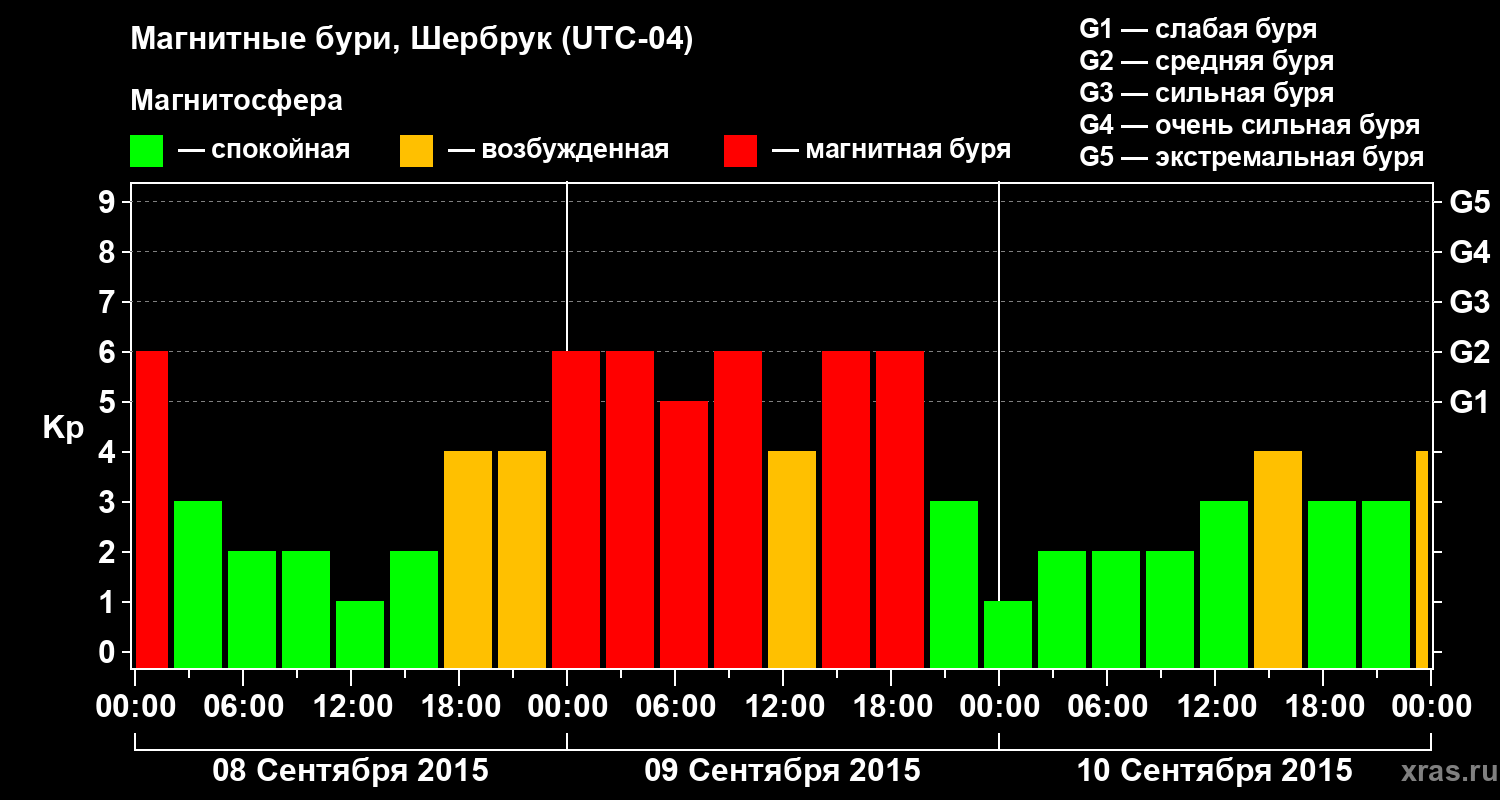The width and height of the screenshot is (1500, 800).
Task: Click the '18:00' time label under 09 Сентября
Action: click(x=891, y=706)
